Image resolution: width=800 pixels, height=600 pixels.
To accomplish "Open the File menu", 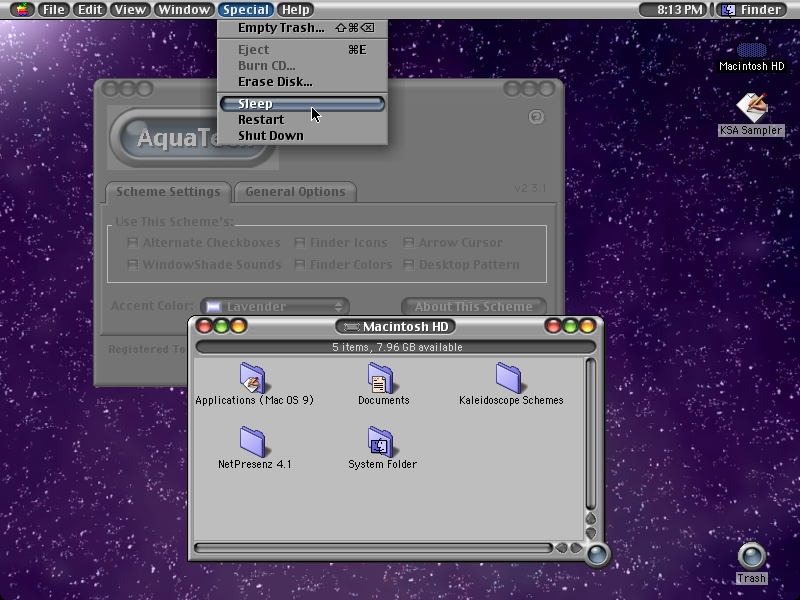I will 54,9.
